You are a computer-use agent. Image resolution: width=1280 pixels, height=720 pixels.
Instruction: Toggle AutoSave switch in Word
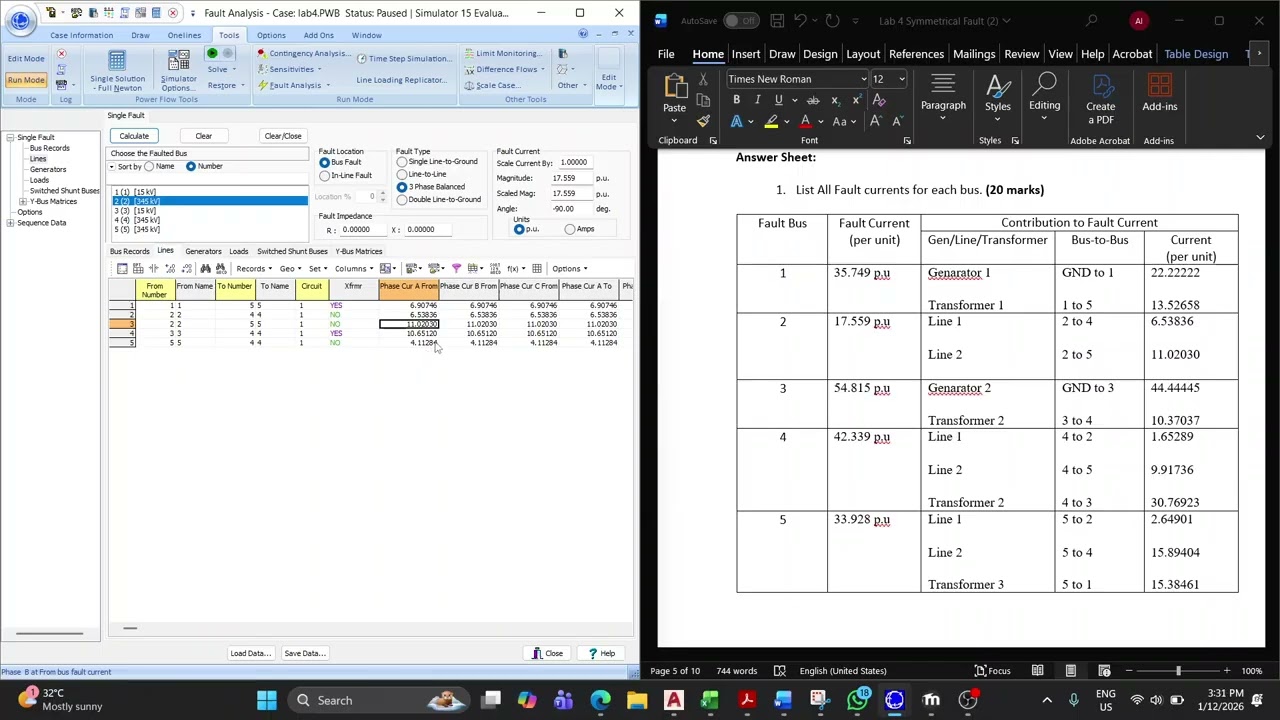(741, 21)
